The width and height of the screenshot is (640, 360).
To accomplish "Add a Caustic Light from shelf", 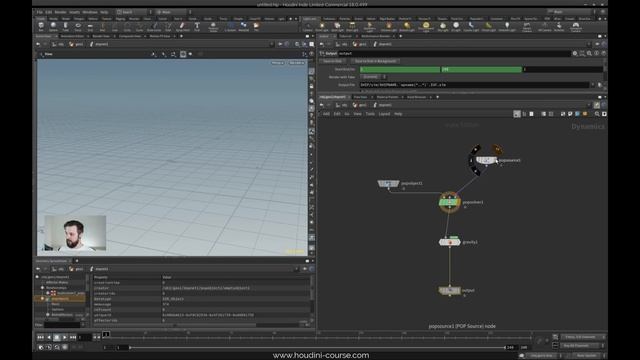I will point(471,27).
